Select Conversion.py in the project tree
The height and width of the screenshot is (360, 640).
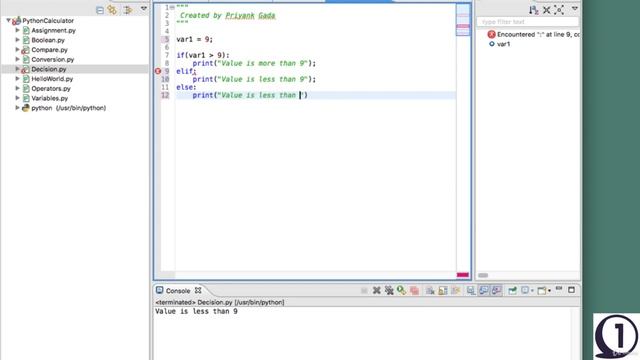click(53, 60)
